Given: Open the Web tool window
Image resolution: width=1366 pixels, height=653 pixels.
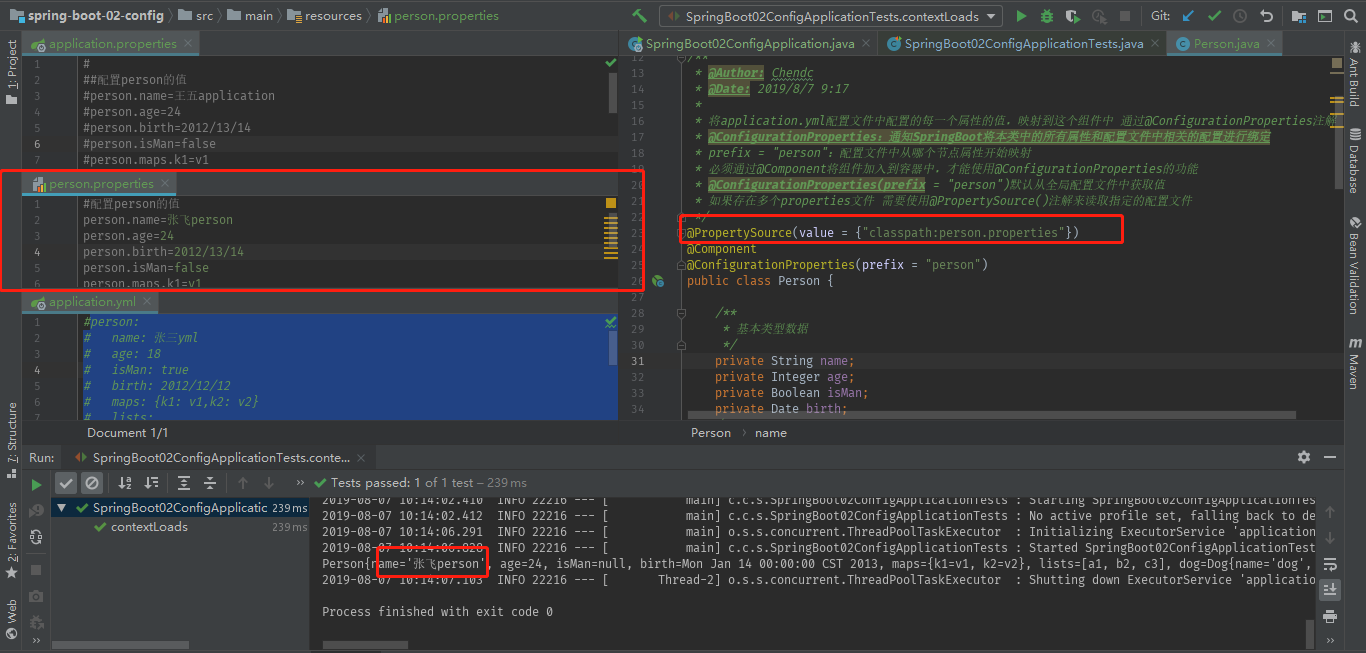Looking at the screenshot, I should click(12, 617).
